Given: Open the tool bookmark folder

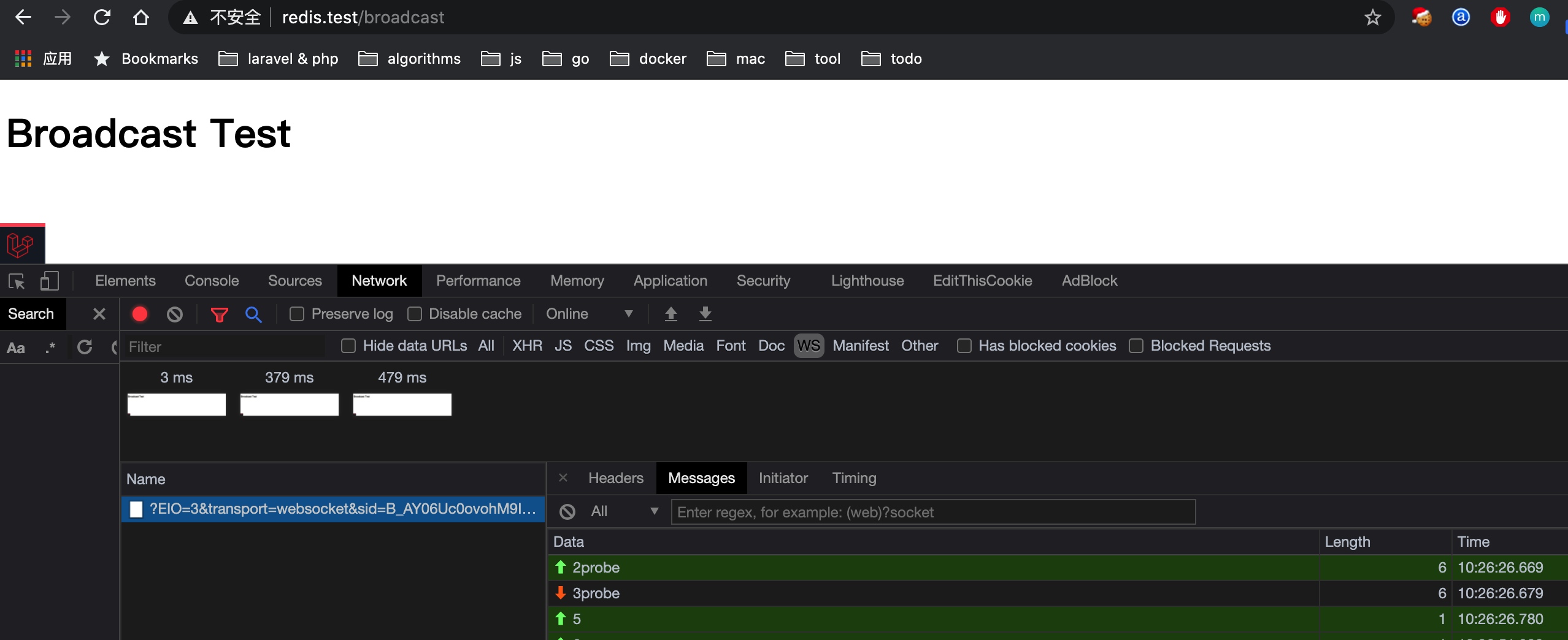Looking at the screenshot, I should click(x=813, y=58).
